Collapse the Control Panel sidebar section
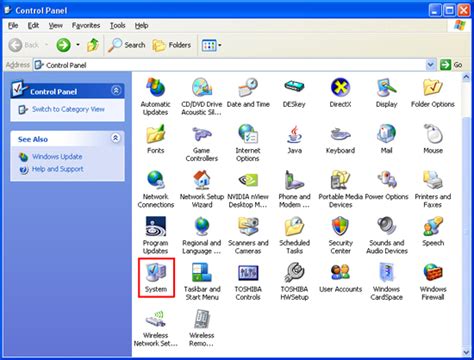The height and width of the screenshot is (360, 474). [x=116, y=90]
